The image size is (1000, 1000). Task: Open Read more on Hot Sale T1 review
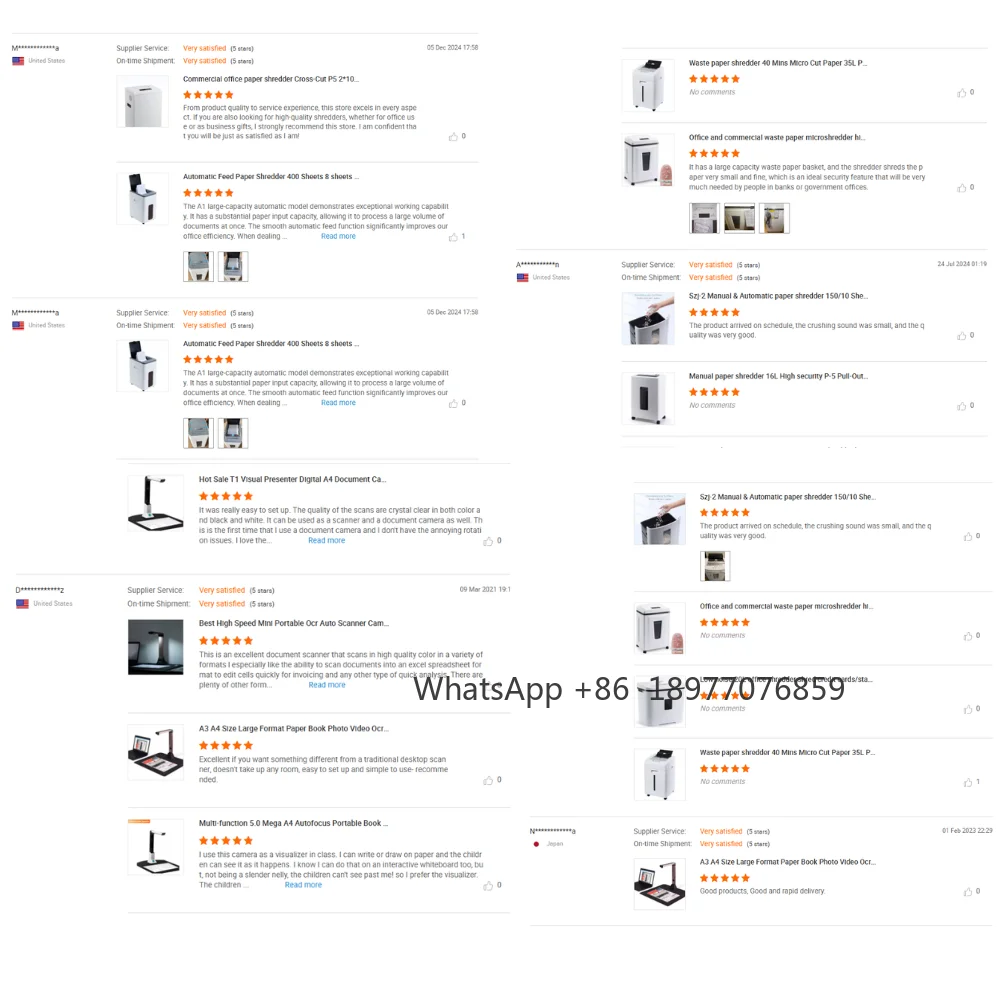point(327,540)
